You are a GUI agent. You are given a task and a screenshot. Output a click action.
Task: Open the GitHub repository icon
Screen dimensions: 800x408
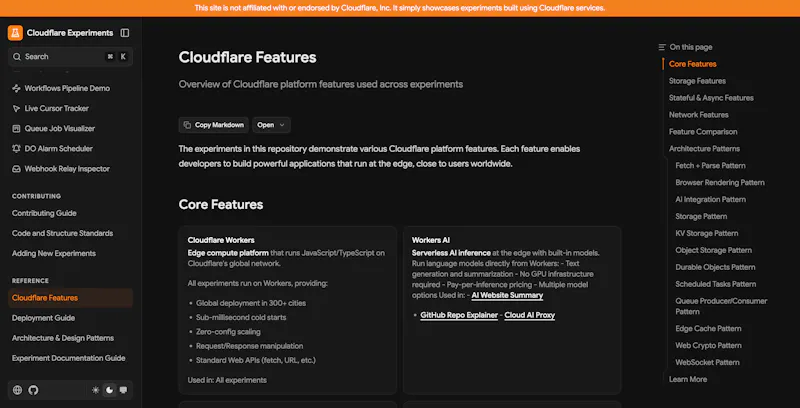click(x=33, y=390)
